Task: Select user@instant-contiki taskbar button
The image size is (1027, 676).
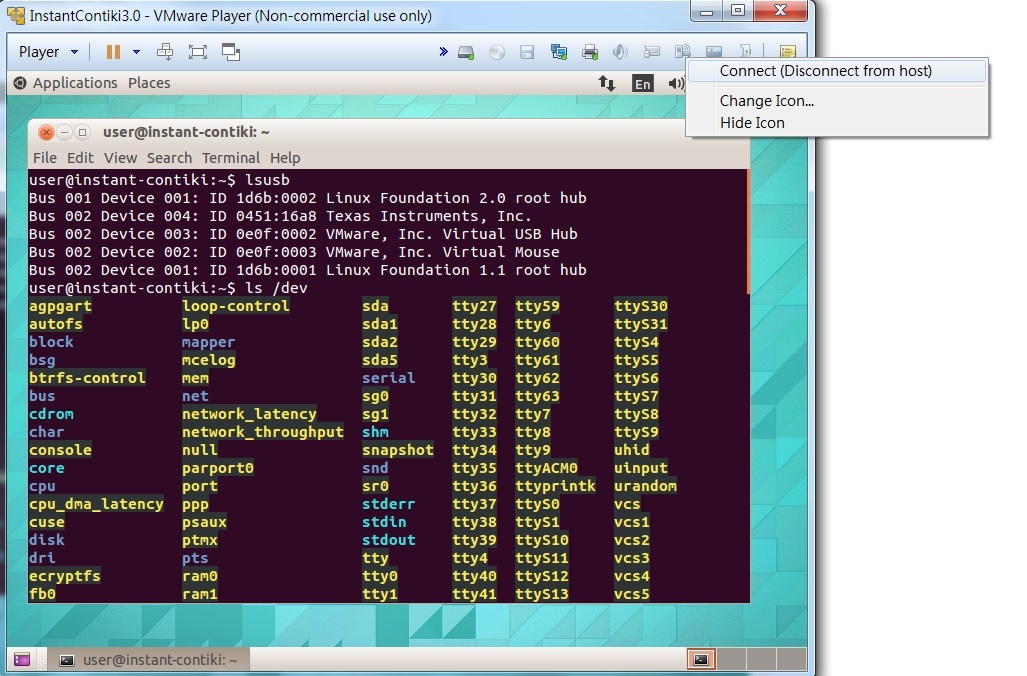Action: 148,660
